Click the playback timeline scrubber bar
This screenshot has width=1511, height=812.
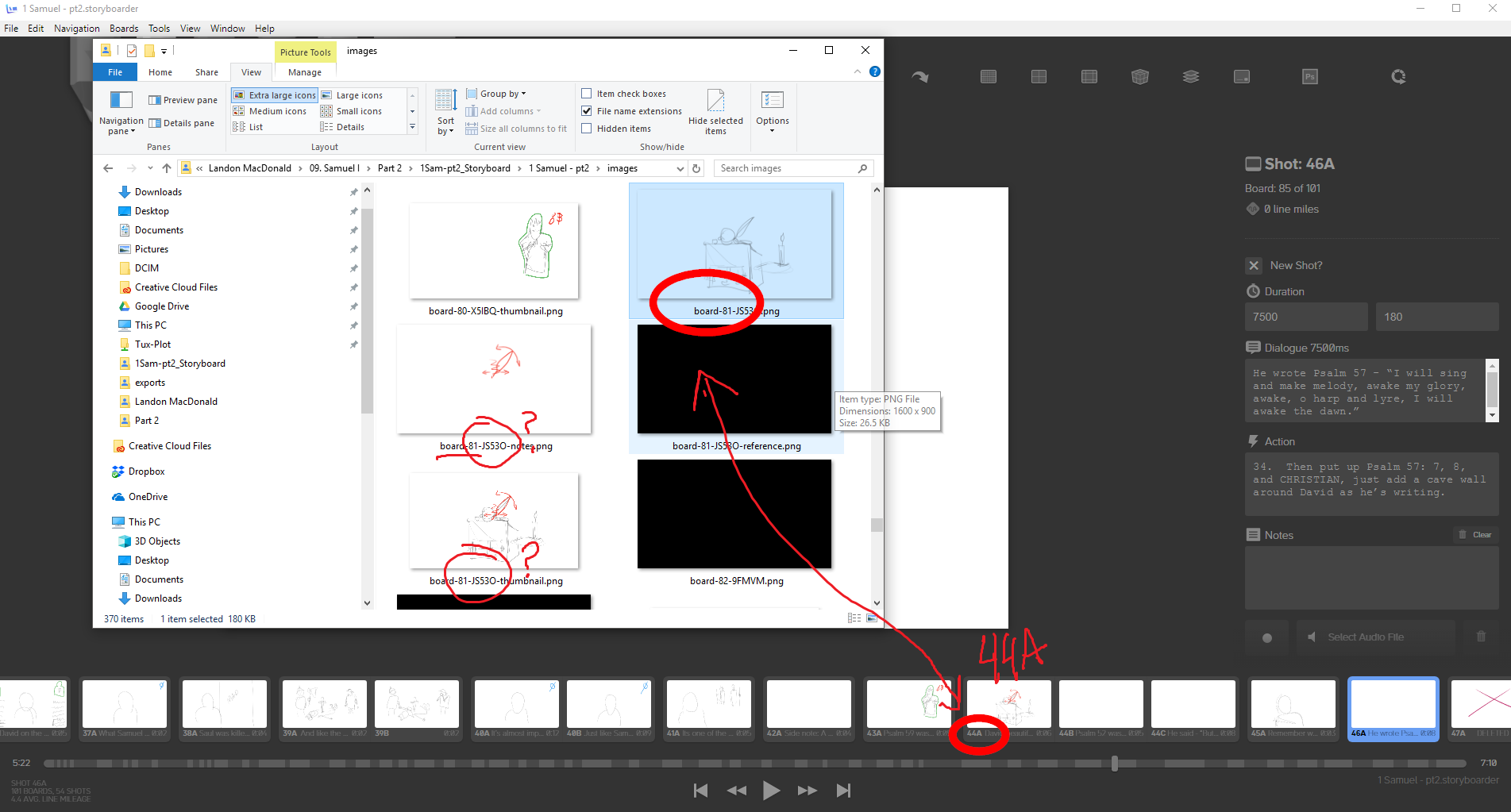(556, 763)
